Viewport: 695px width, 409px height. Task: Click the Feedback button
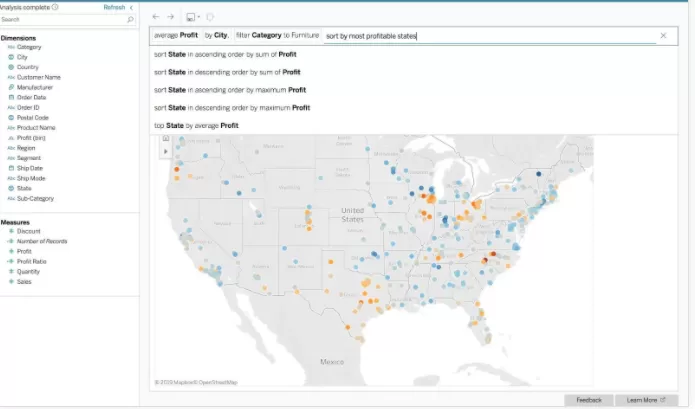coord(589,400)
